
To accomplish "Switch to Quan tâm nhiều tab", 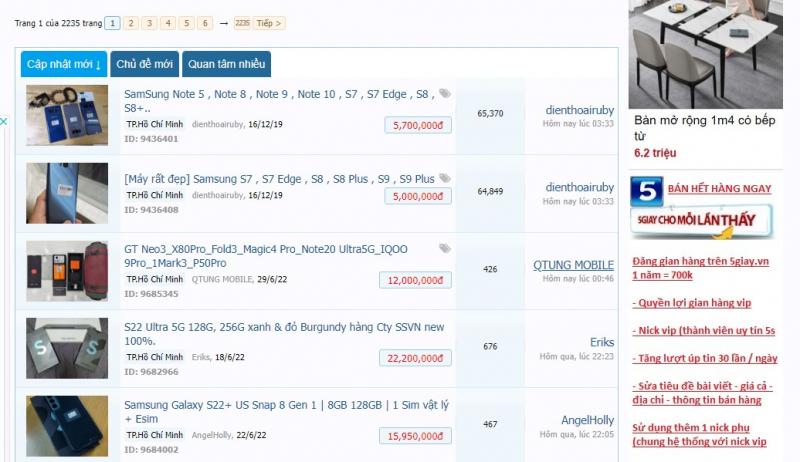I will click(x=227, y=64).
